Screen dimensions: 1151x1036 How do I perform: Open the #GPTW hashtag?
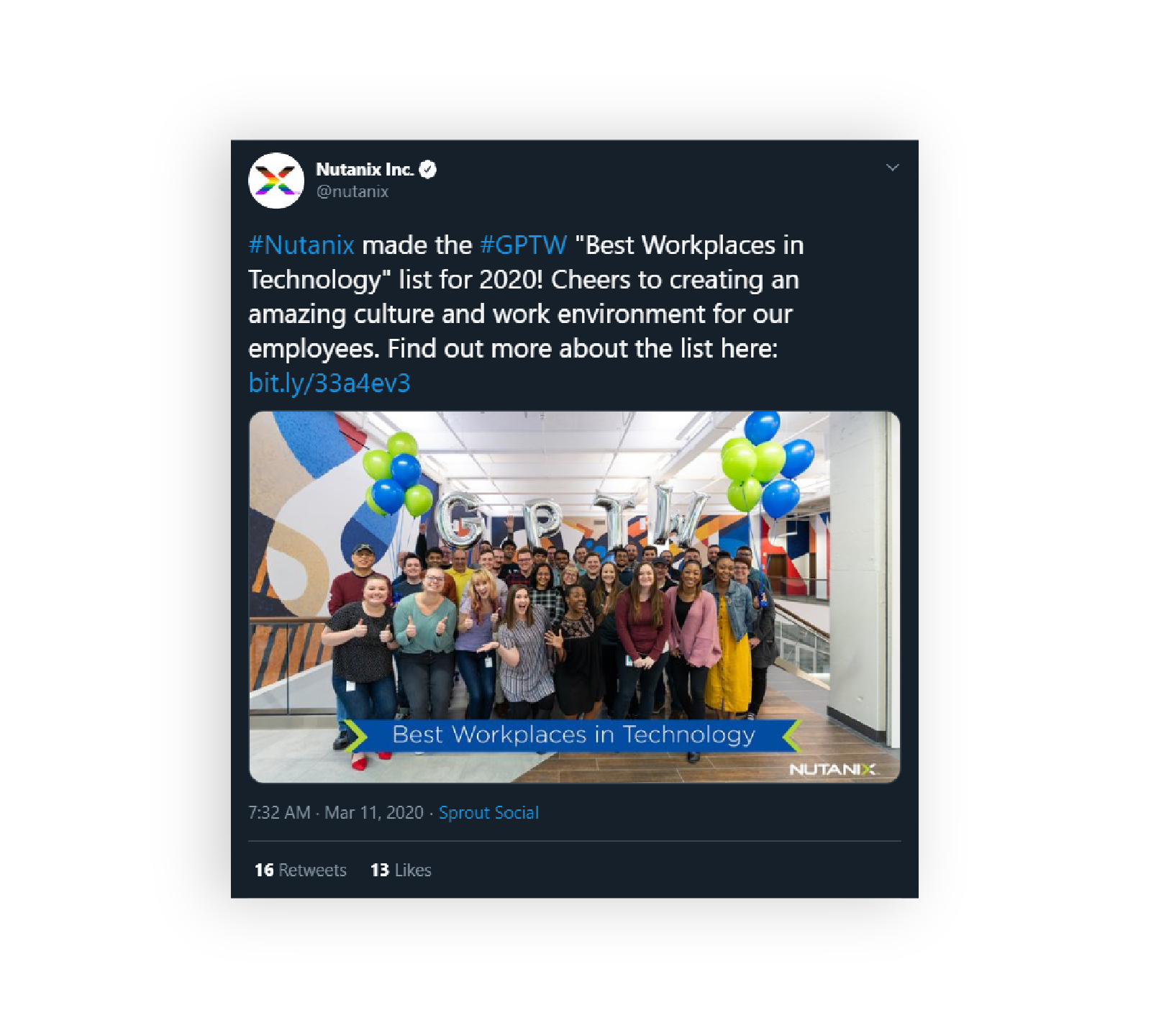(x=524, y=245)
